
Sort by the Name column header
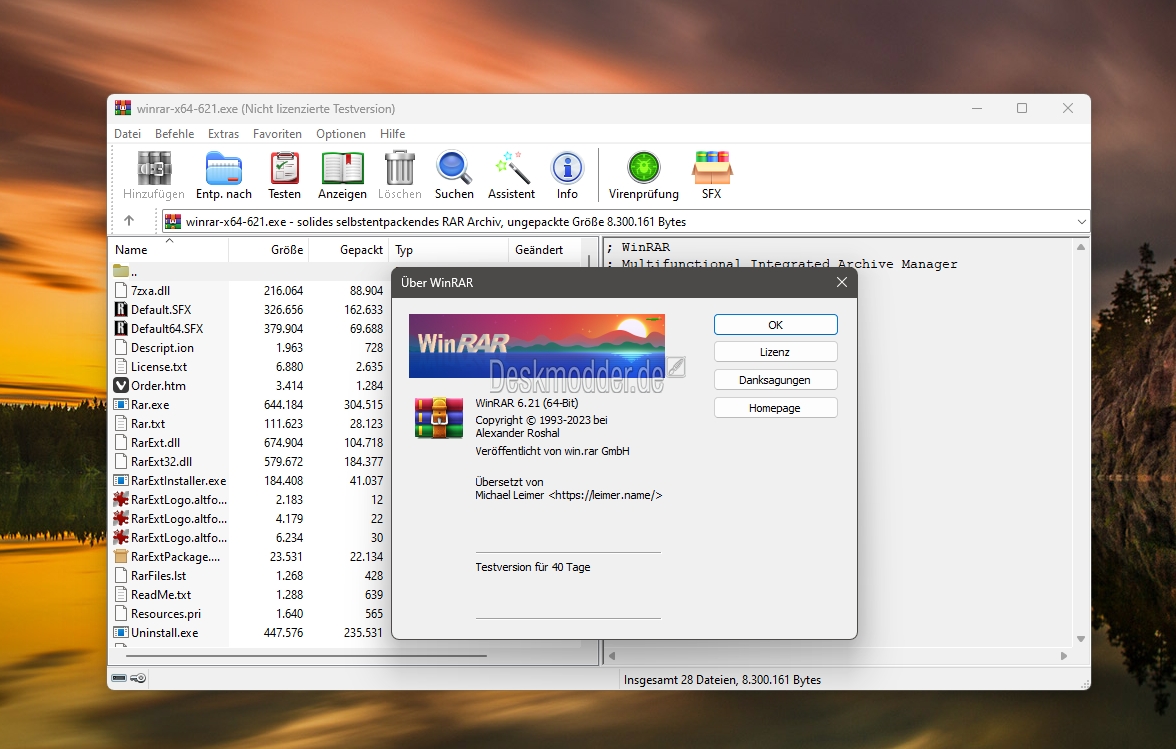(168, 250)
